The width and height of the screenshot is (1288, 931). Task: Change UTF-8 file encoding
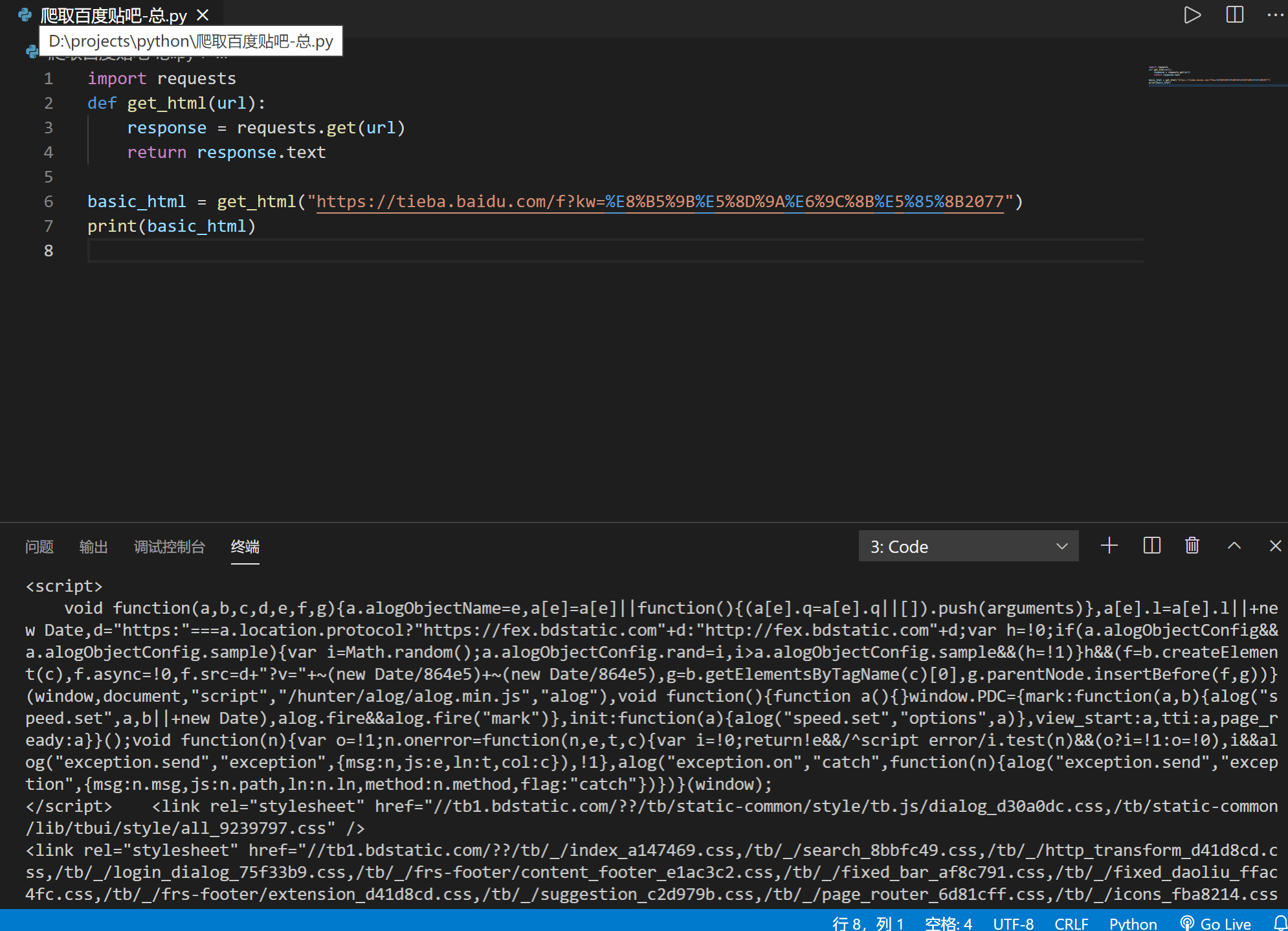[1013, 923]
